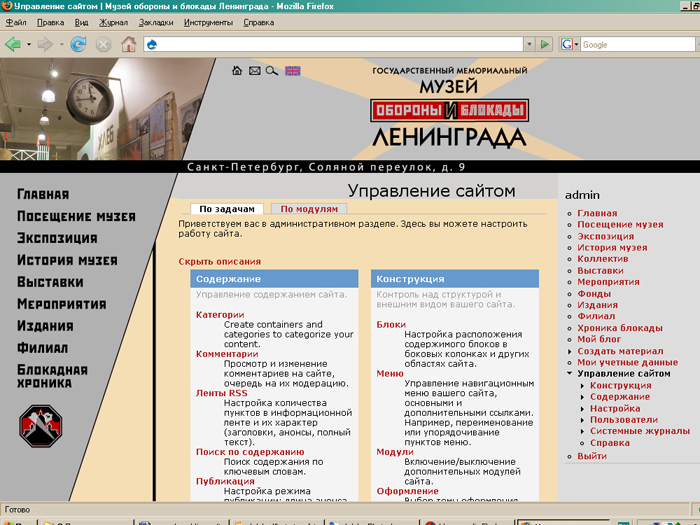Go to Экспозиция in left navigation
Screen dimensions: 700x525
click(x=57, y=238)
